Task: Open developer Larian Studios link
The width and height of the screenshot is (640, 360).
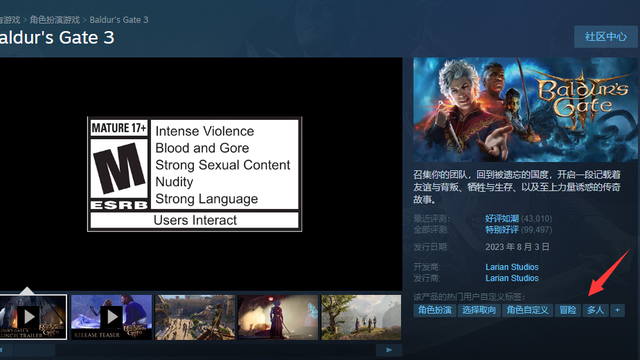Action: coord(512,267)
